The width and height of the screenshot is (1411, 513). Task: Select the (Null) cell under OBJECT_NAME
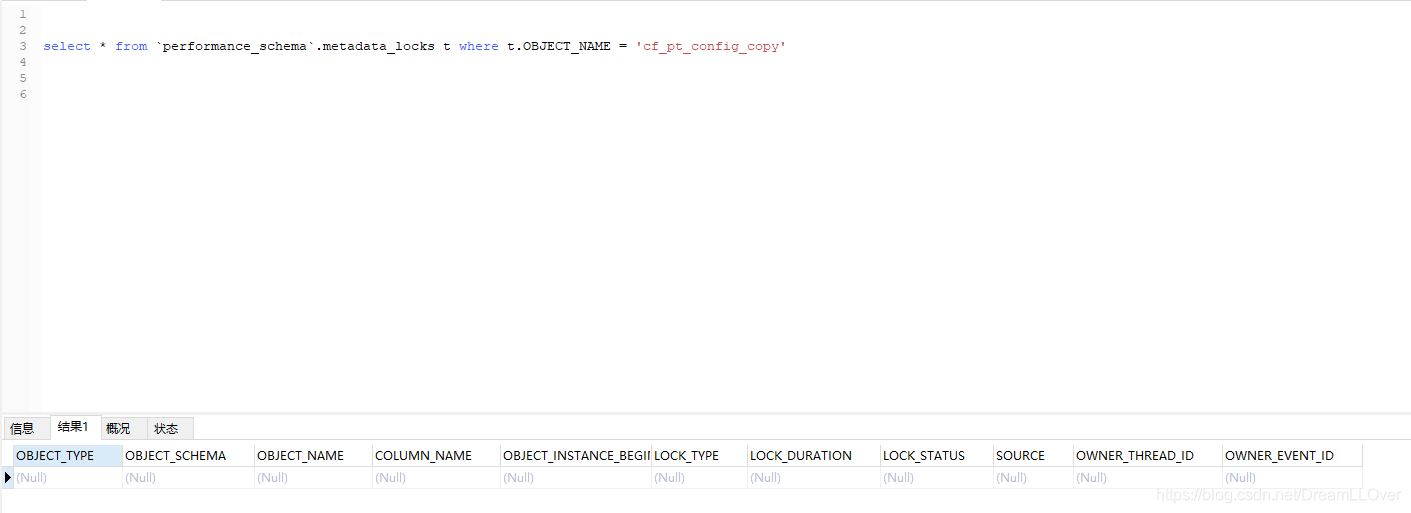click(x=313, y=477)
